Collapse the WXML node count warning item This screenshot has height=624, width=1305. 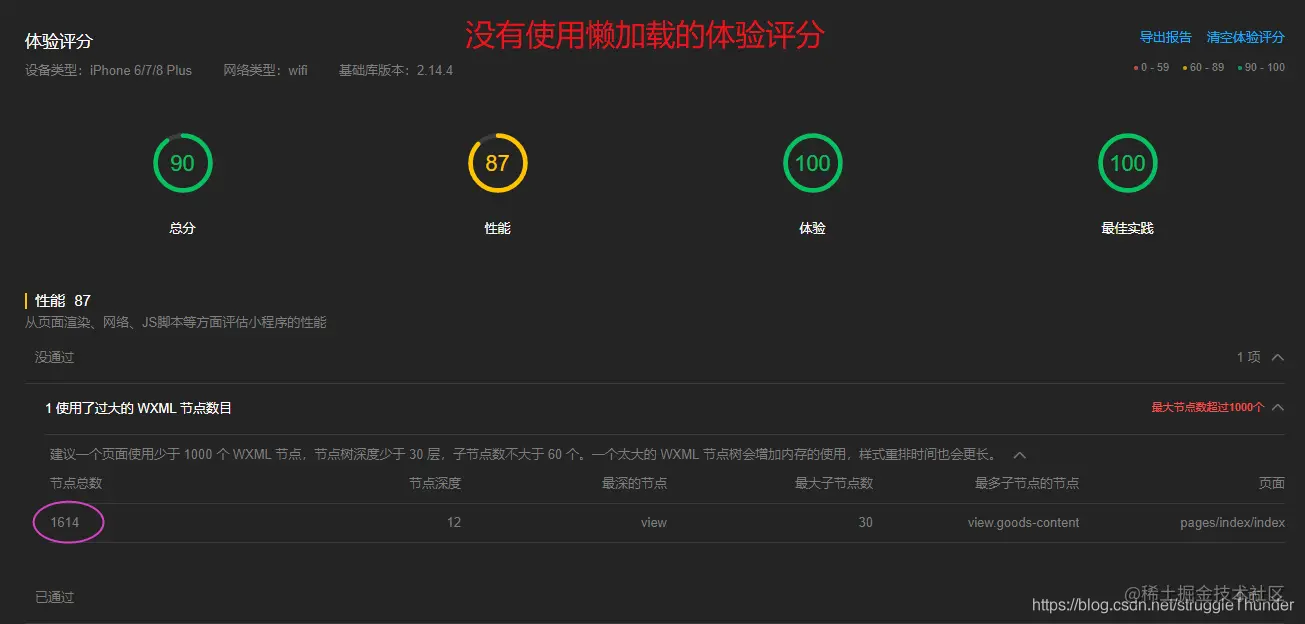(1276, 407)
